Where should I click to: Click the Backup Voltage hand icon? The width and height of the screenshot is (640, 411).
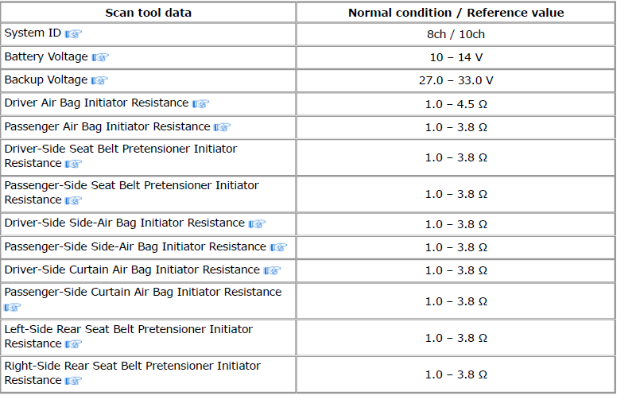tap(99, 81)
